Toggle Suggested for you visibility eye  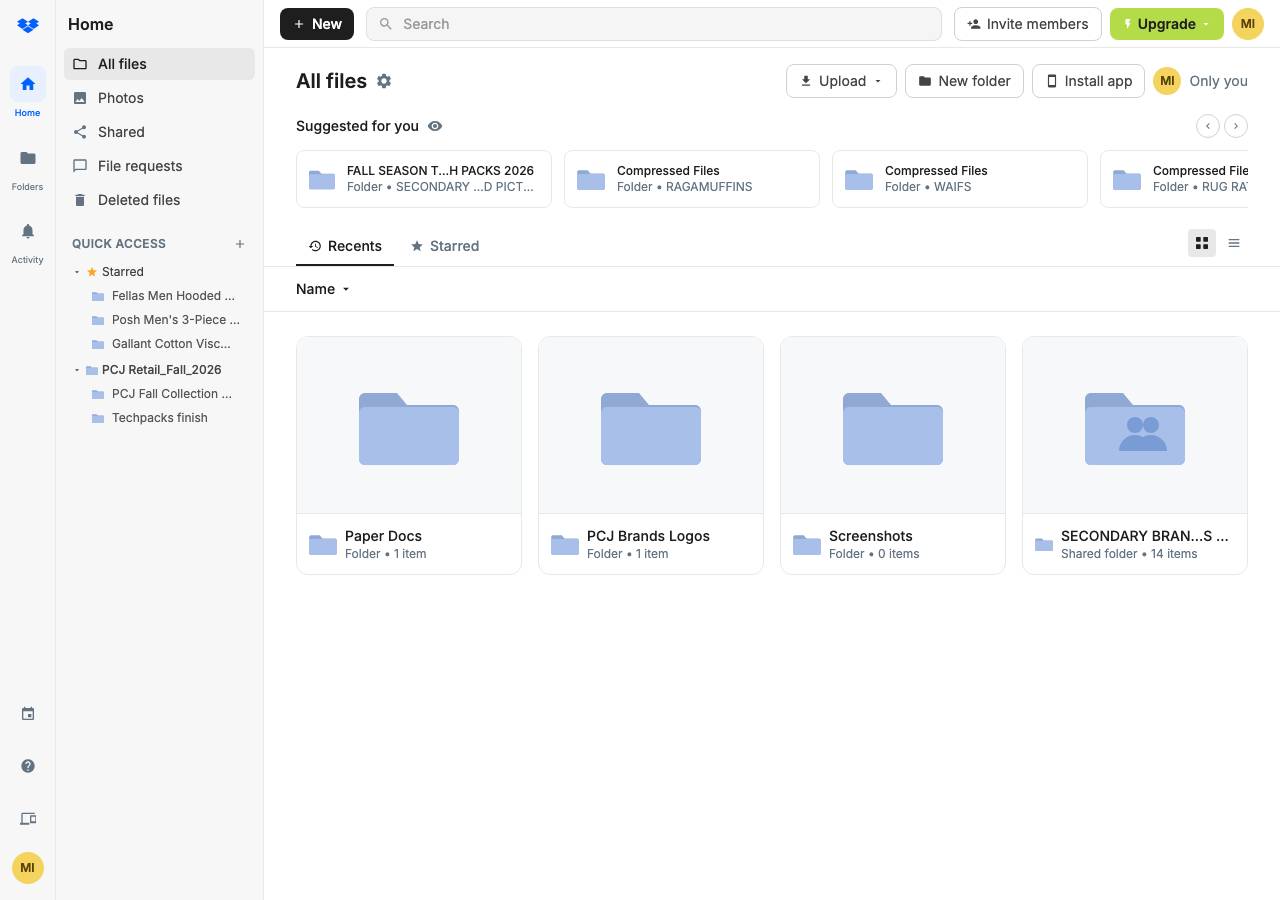[435, 126]
